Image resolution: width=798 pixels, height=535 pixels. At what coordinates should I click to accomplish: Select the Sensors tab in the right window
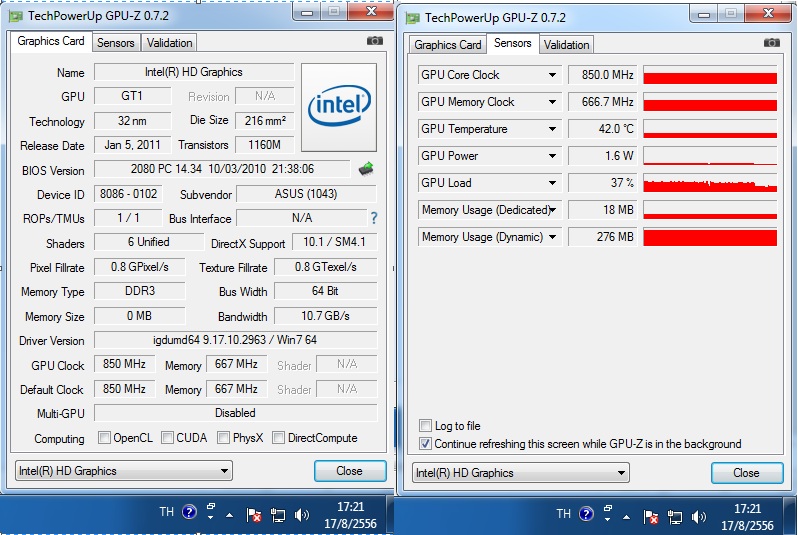pos(512,43)
